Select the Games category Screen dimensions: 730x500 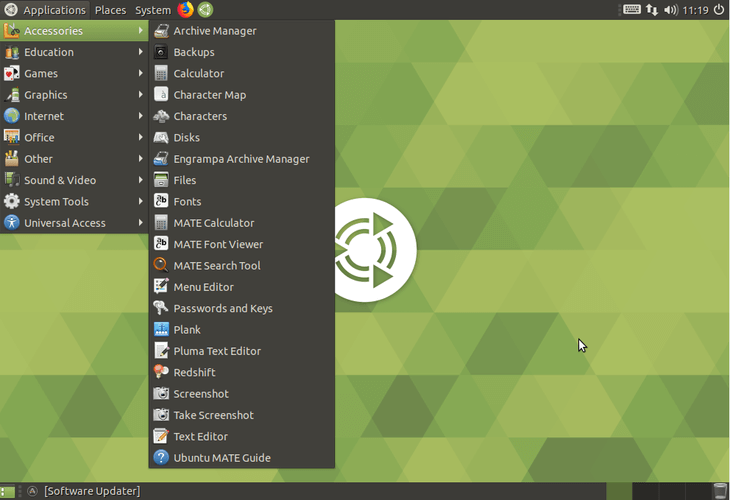[x=74, y=74]
